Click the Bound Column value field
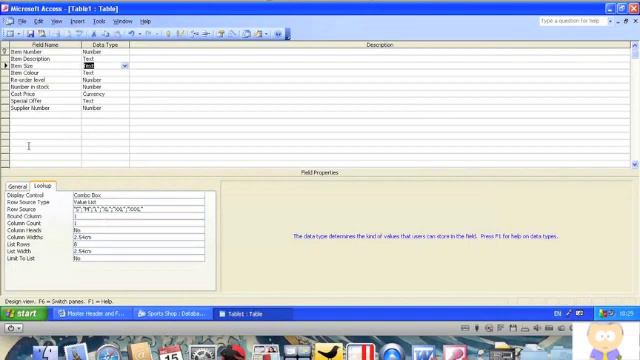This screenshot has width=640, height=360. [x=139, y=216]
